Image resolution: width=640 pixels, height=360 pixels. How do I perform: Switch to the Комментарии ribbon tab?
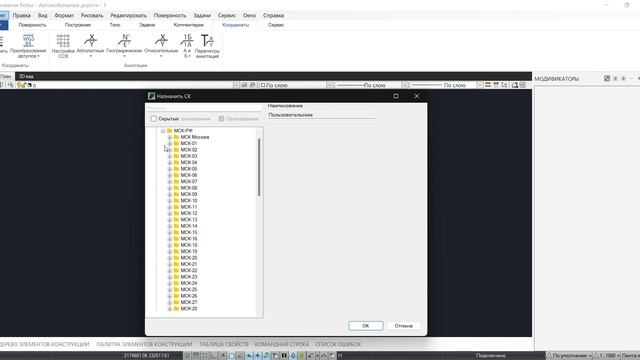(x=189, y=25)
